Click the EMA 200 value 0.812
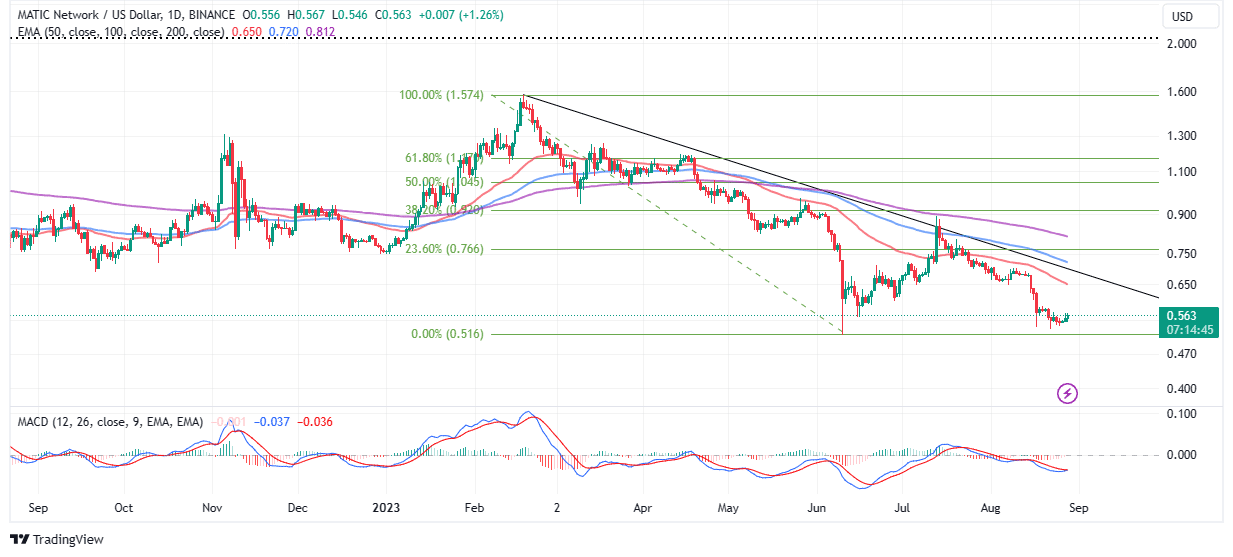Screen dimensions: 1233x557 pyautogui.click(x=321, y=32)
